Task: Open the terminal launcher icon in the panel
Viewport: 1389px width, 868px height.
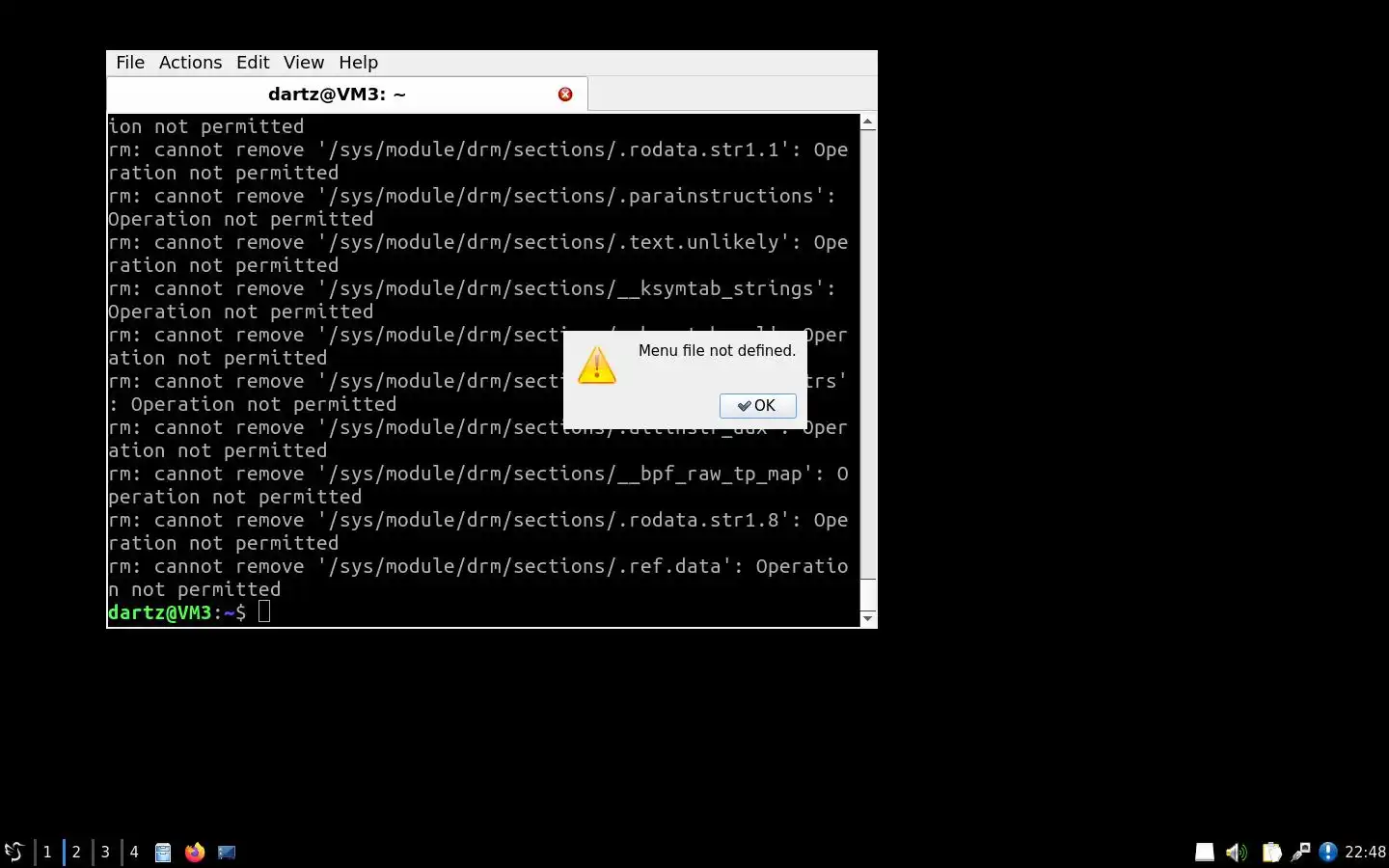Action: click(x=227, y=853)
